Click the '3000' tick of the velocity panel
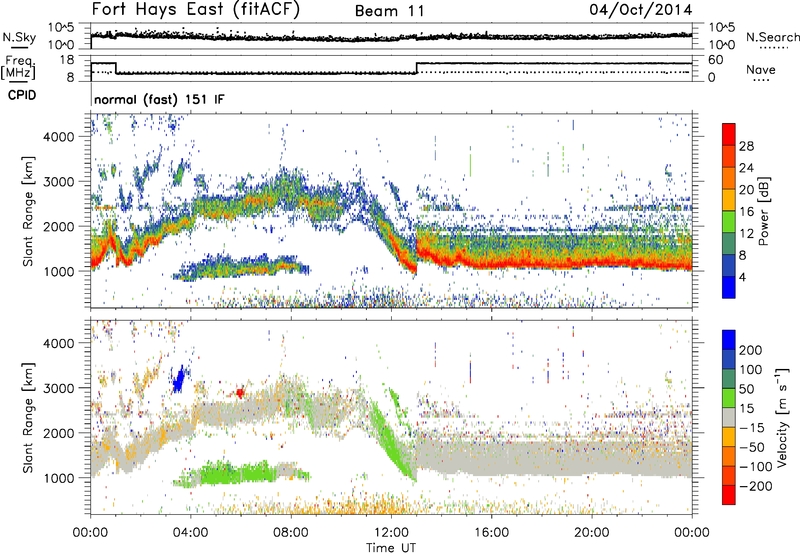Viewport: 800px width, 554px height. pyautogui.click(x=59, y=388)
